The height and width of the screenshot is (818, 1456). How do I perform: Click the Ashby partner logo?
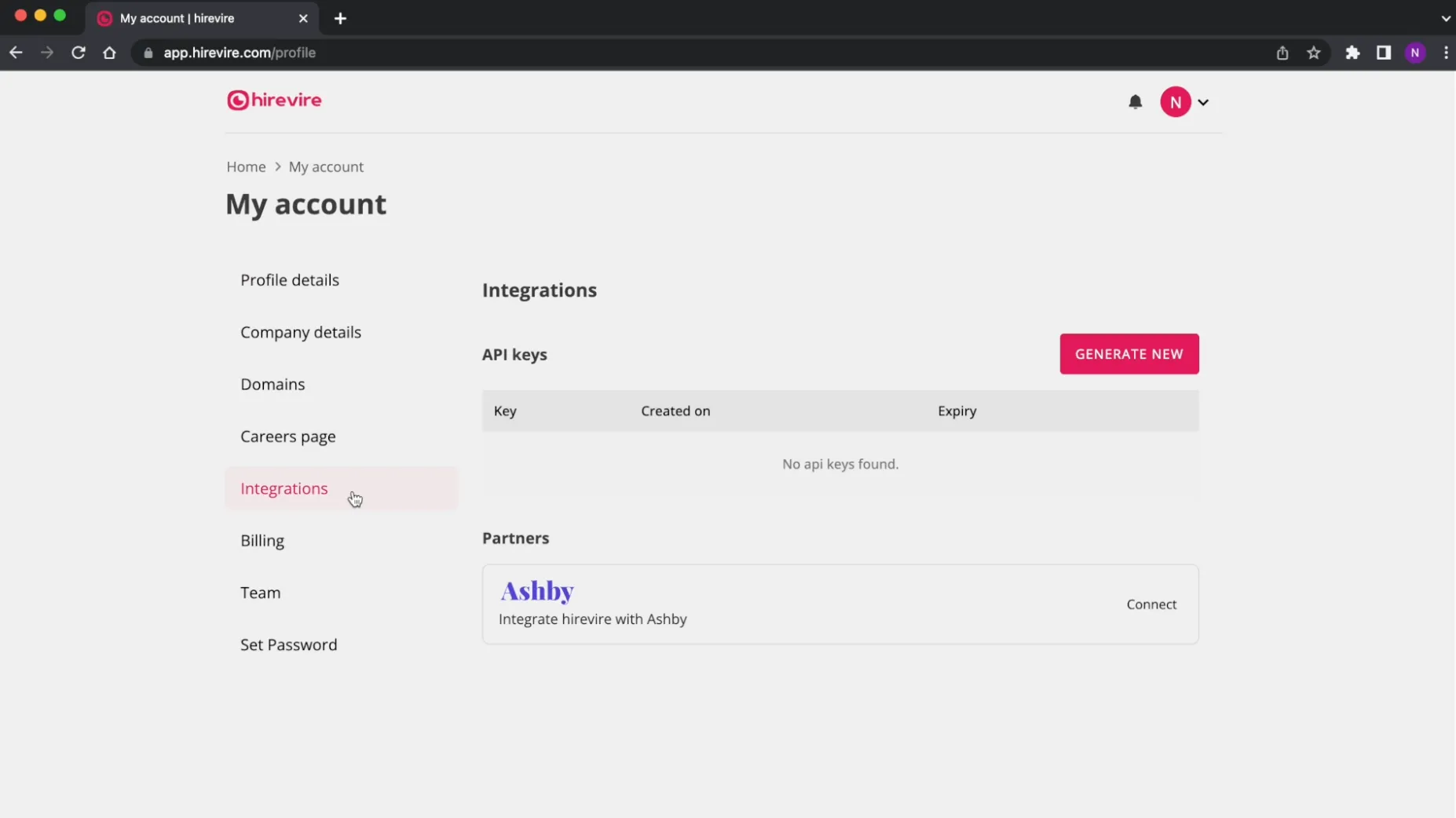coord(537,590)
